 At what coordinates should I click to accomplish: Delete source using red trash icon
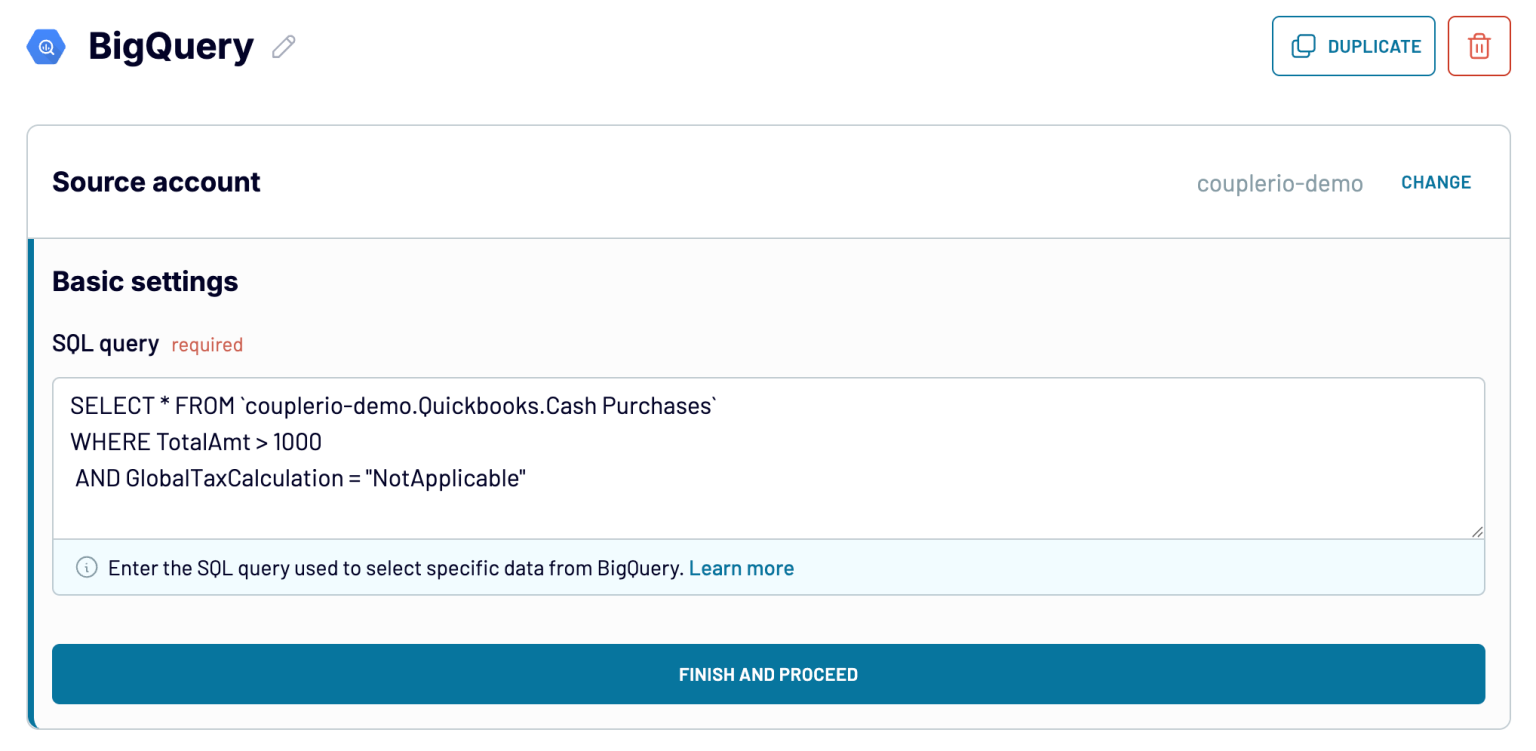[x=1478, y=46]
